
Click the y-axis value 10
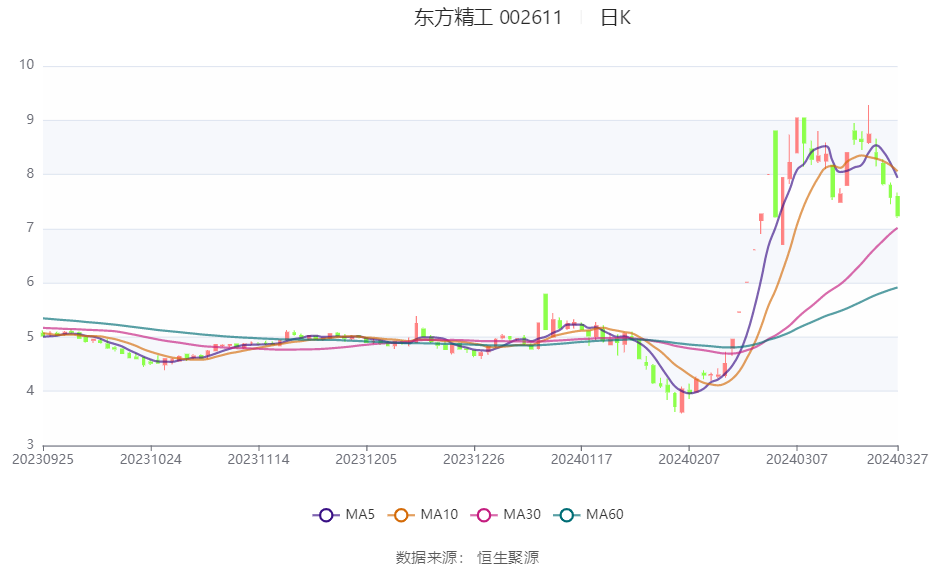(x=27, y=65)
